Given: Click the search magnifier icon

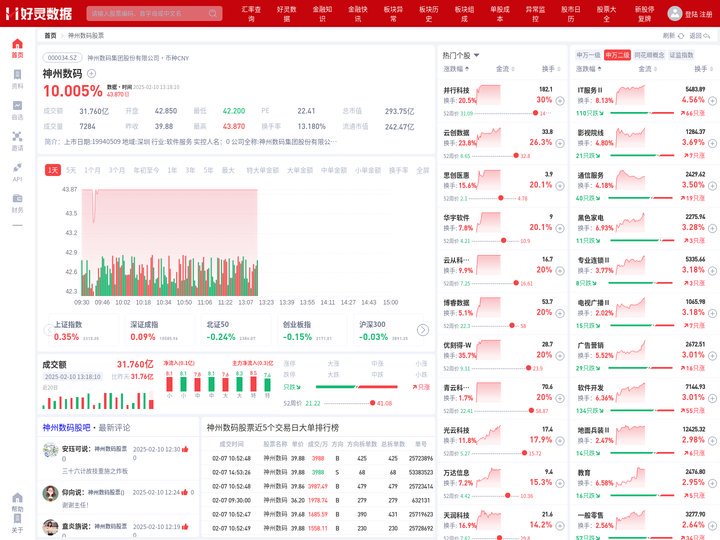Looking at the screenshot, I should click(213, 13).
